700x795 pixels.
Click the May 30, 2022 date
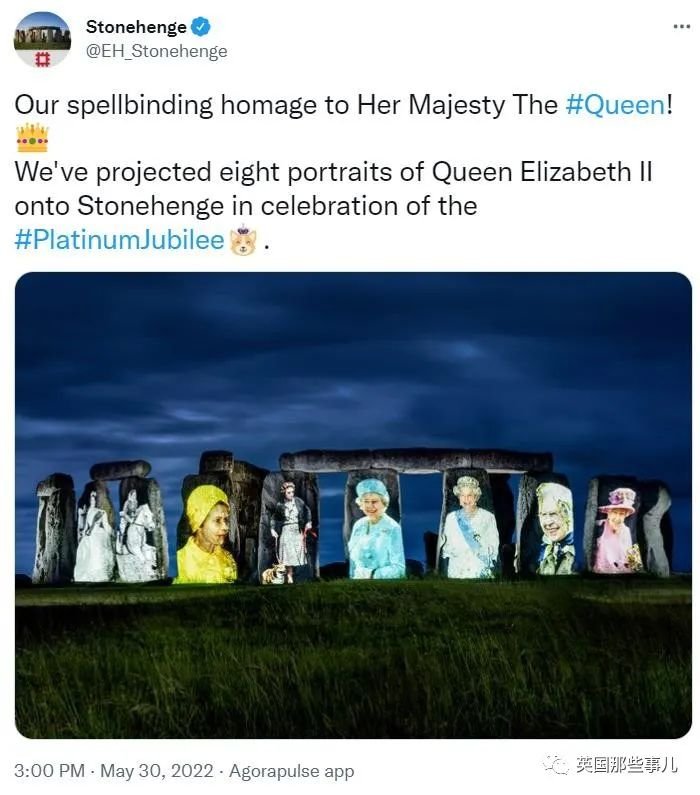pyautogui.click(x=157, y=771)
